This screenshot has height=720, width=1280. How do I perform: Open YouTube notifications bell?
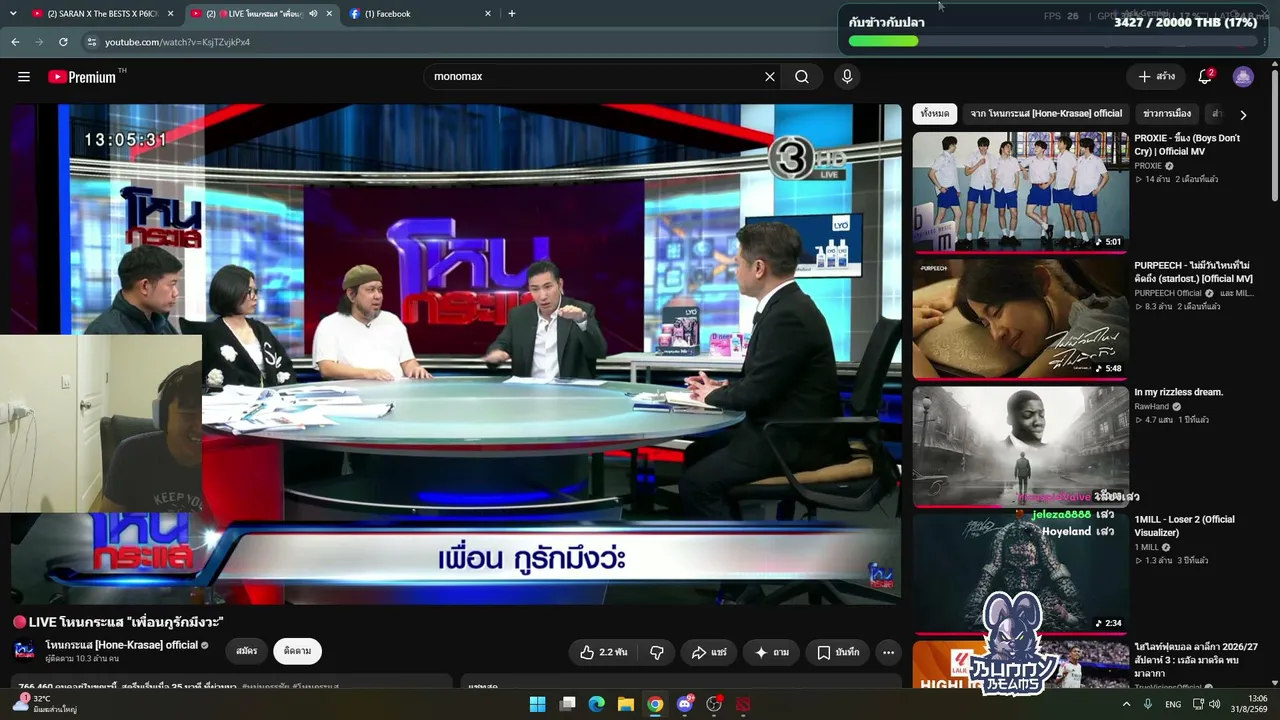point(1205,77)
